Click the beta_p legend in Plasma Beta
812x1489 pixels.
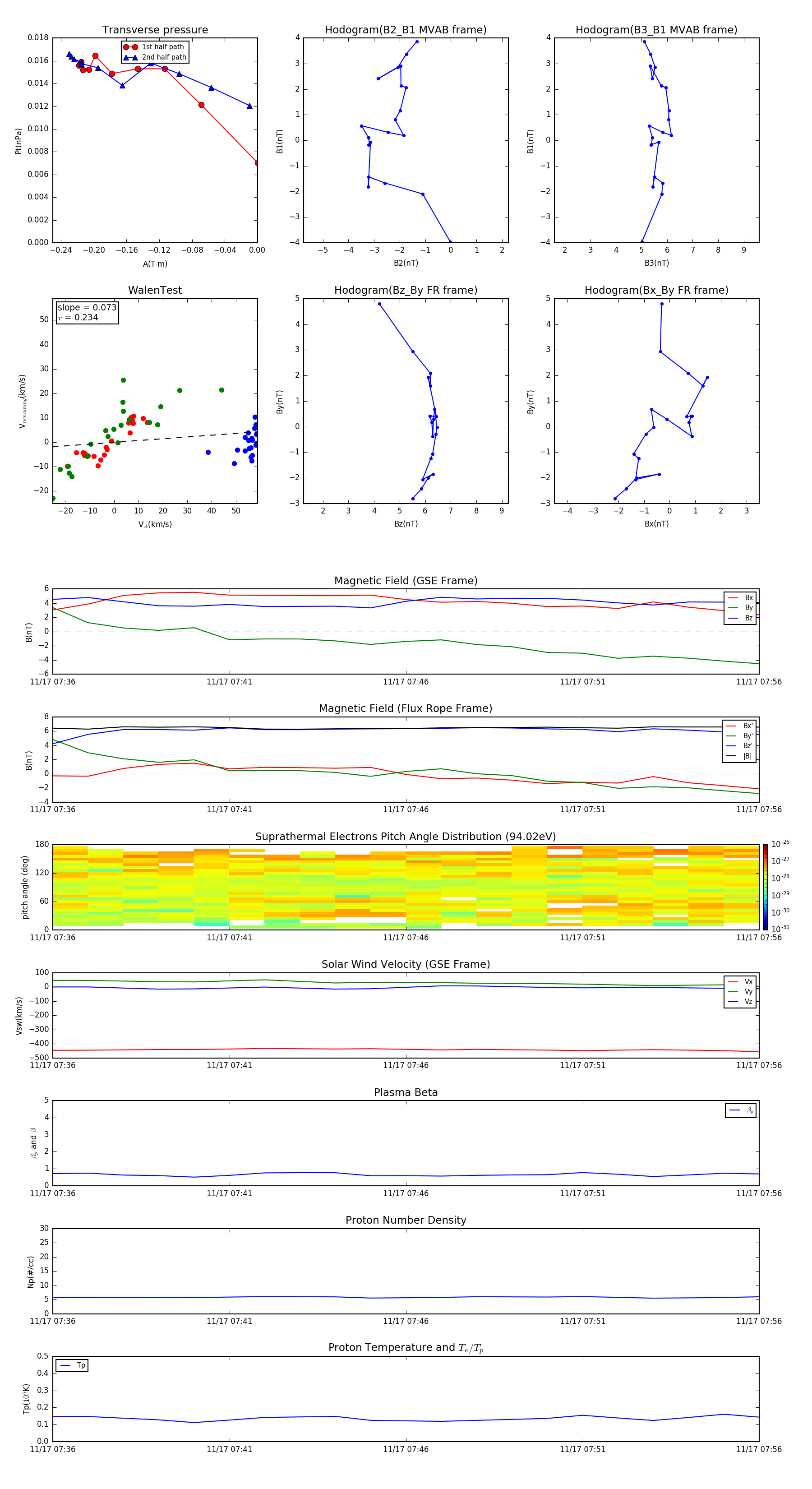click(740, 1110)
